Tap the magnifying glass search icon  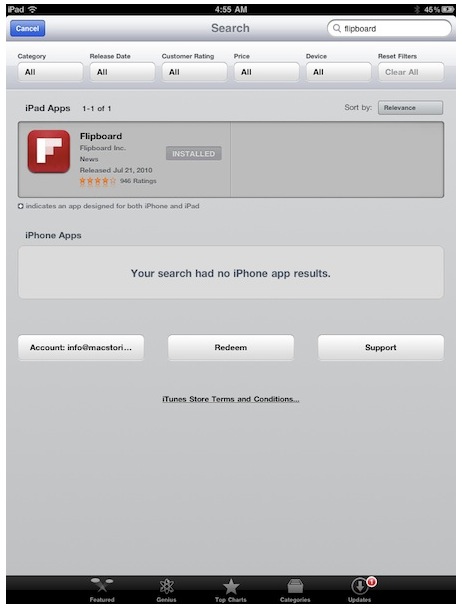click(x=337, y=28)
